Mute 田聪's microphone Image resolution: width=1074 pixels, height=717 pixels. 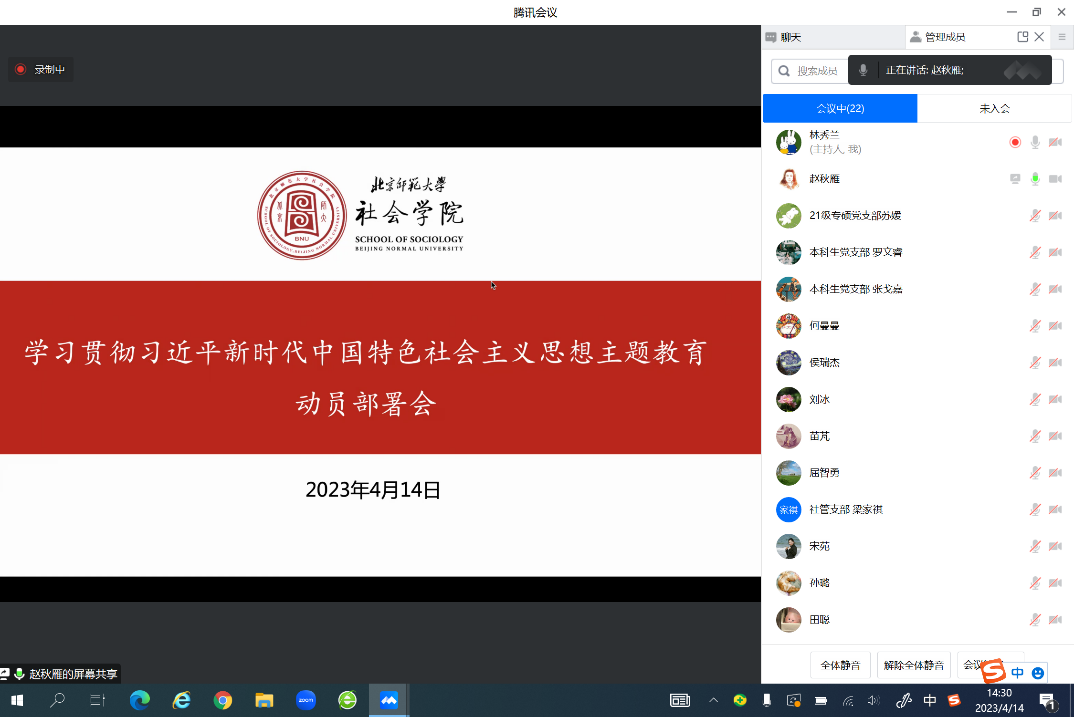point(1035,619)
